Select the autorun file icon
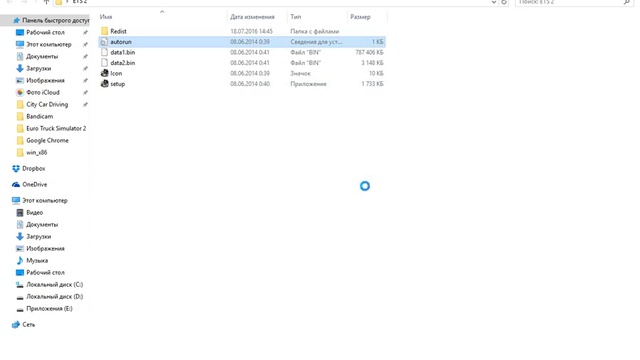The image size is (640, 360). click(104, 42)
